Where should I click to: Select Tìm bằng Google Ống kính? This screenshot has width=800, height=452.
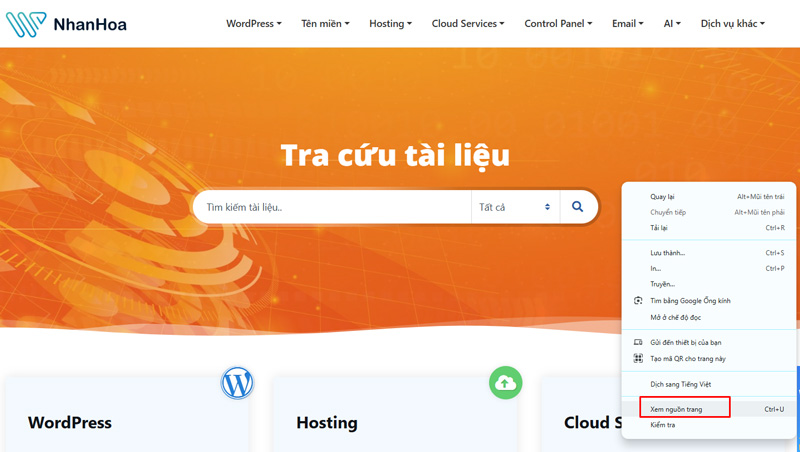pos(709,301)
